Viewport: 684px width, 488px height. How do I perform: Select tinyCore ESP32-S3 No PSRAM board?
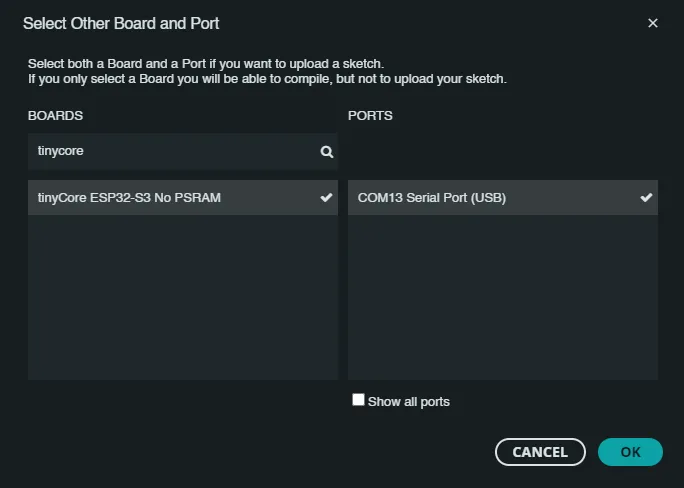coord(129,198)
